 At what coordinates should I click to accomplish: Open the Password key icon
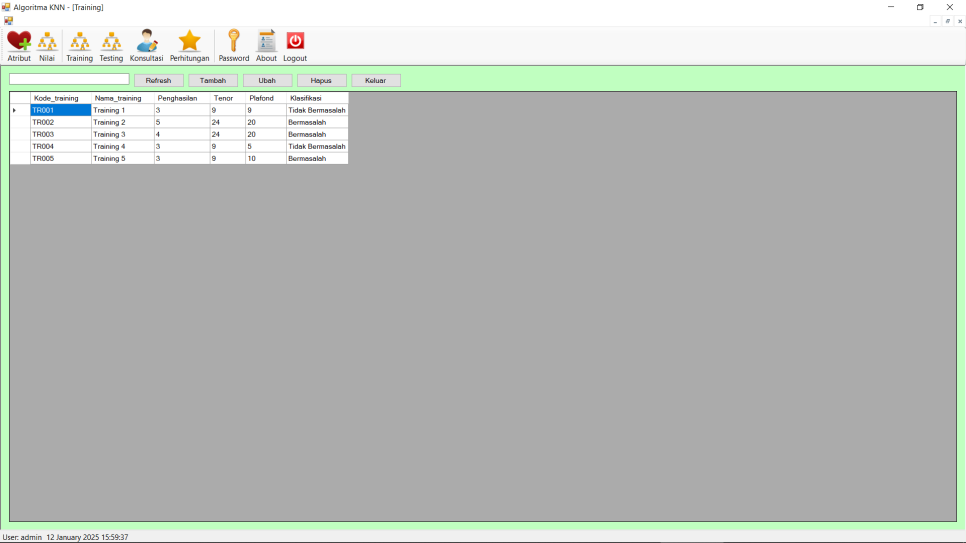tap(233, 42)
